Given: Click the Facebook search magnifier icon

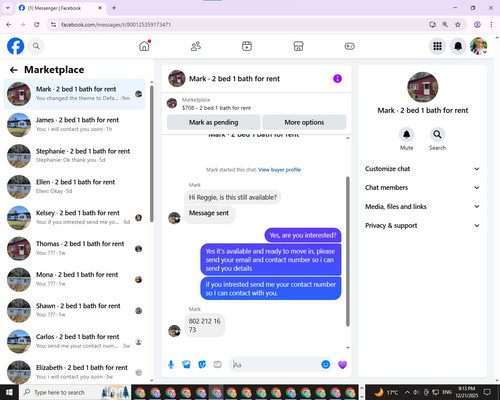Looking at the screenshot, I should (x=36, y=46).
